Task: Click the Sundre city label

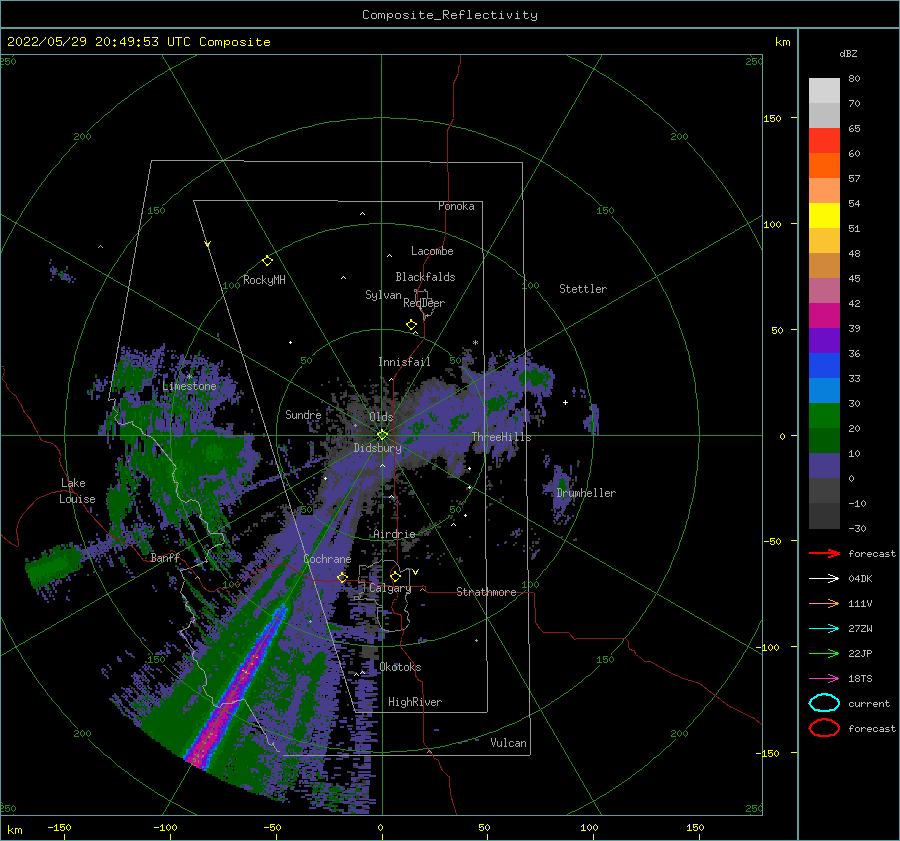Action: [x=303, y=414]
